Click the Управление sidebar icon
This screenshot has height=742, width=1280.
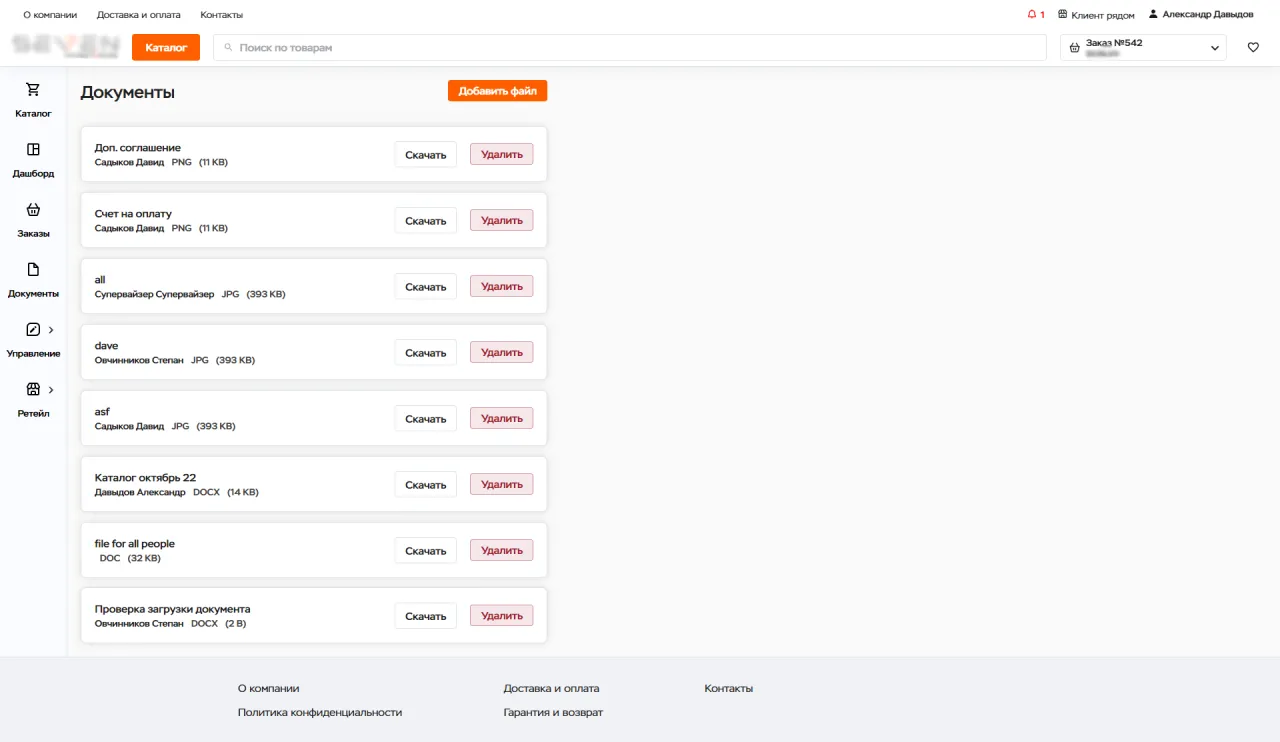tap(33, 330)
